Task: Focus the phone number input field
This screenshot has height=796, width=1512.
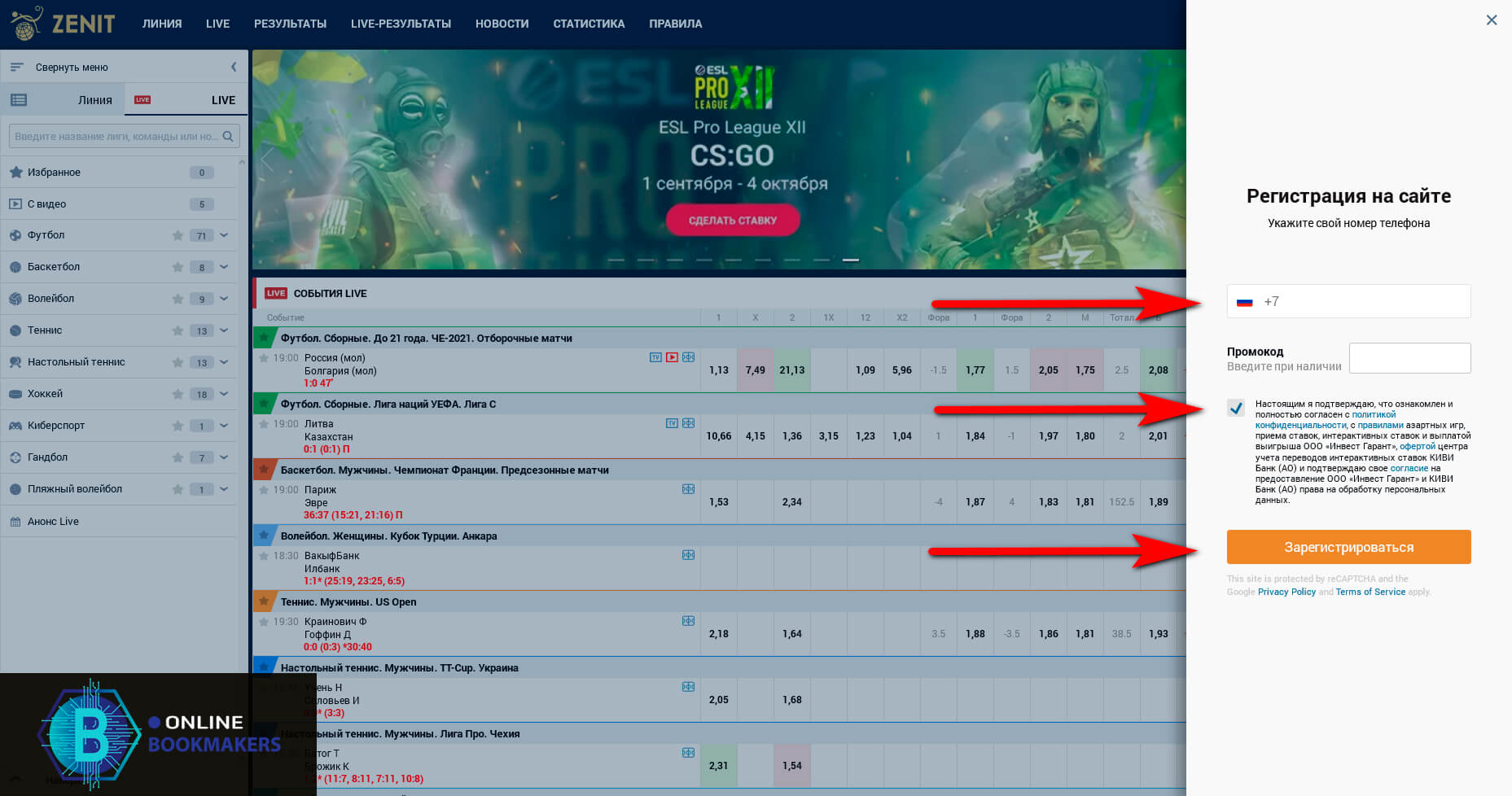Action: [1348, 301]
